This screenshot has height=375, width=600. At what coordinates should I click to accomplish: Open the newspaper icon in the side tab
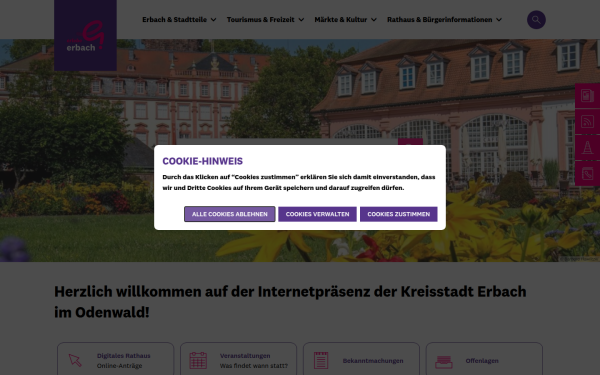point(587,95)
